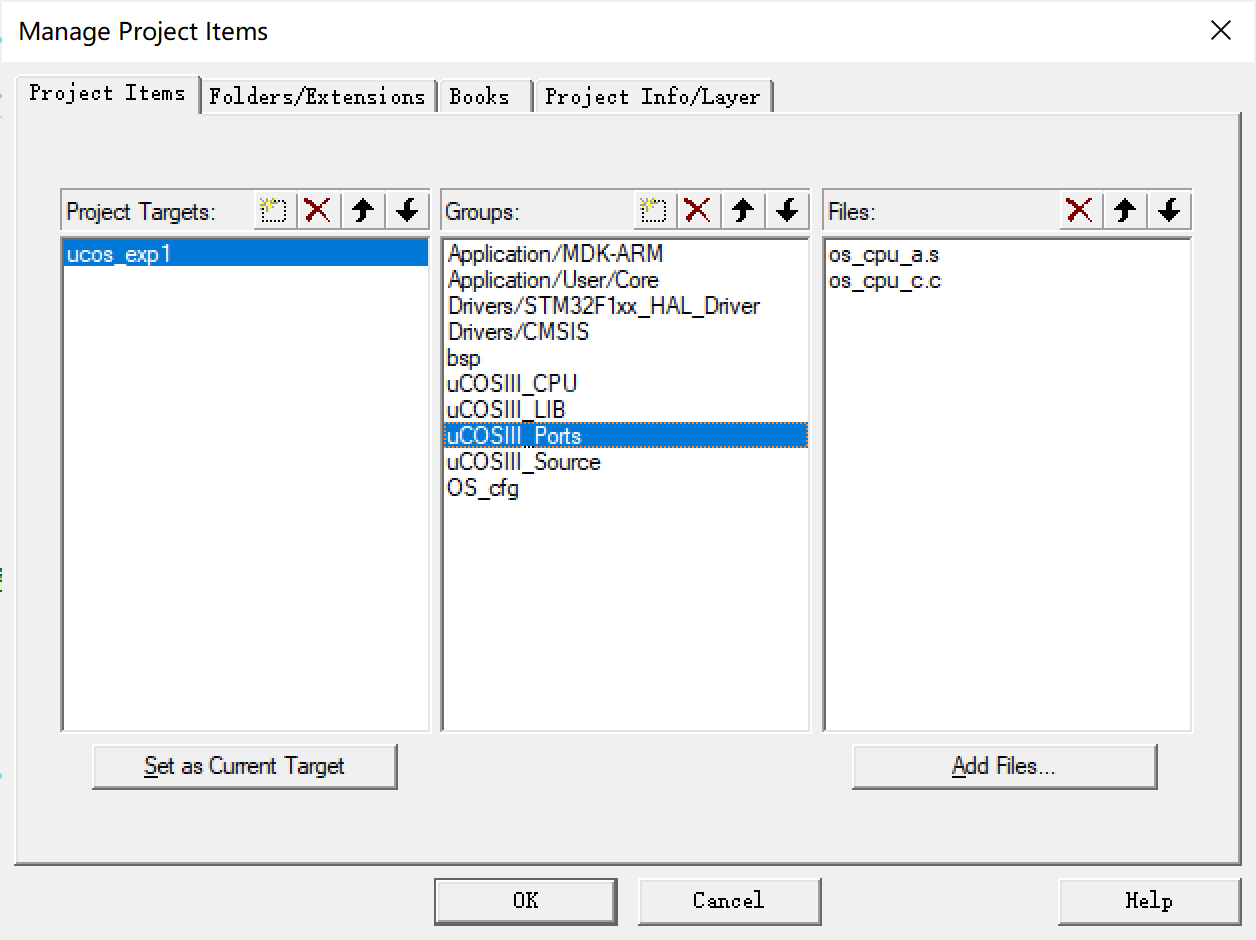Select the os_cpu_c.c file
The height and width of the screenshot is (940, 1256).
(884, 280)
